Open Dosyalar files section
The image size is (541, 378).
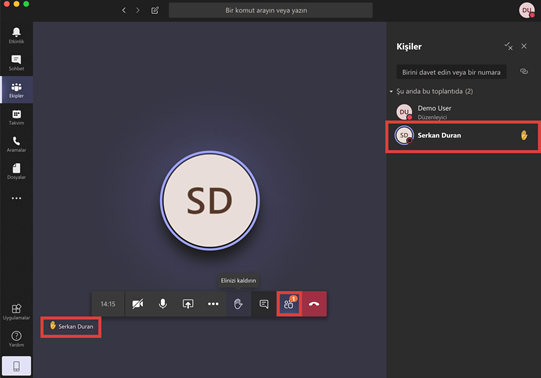pos(16,171)
